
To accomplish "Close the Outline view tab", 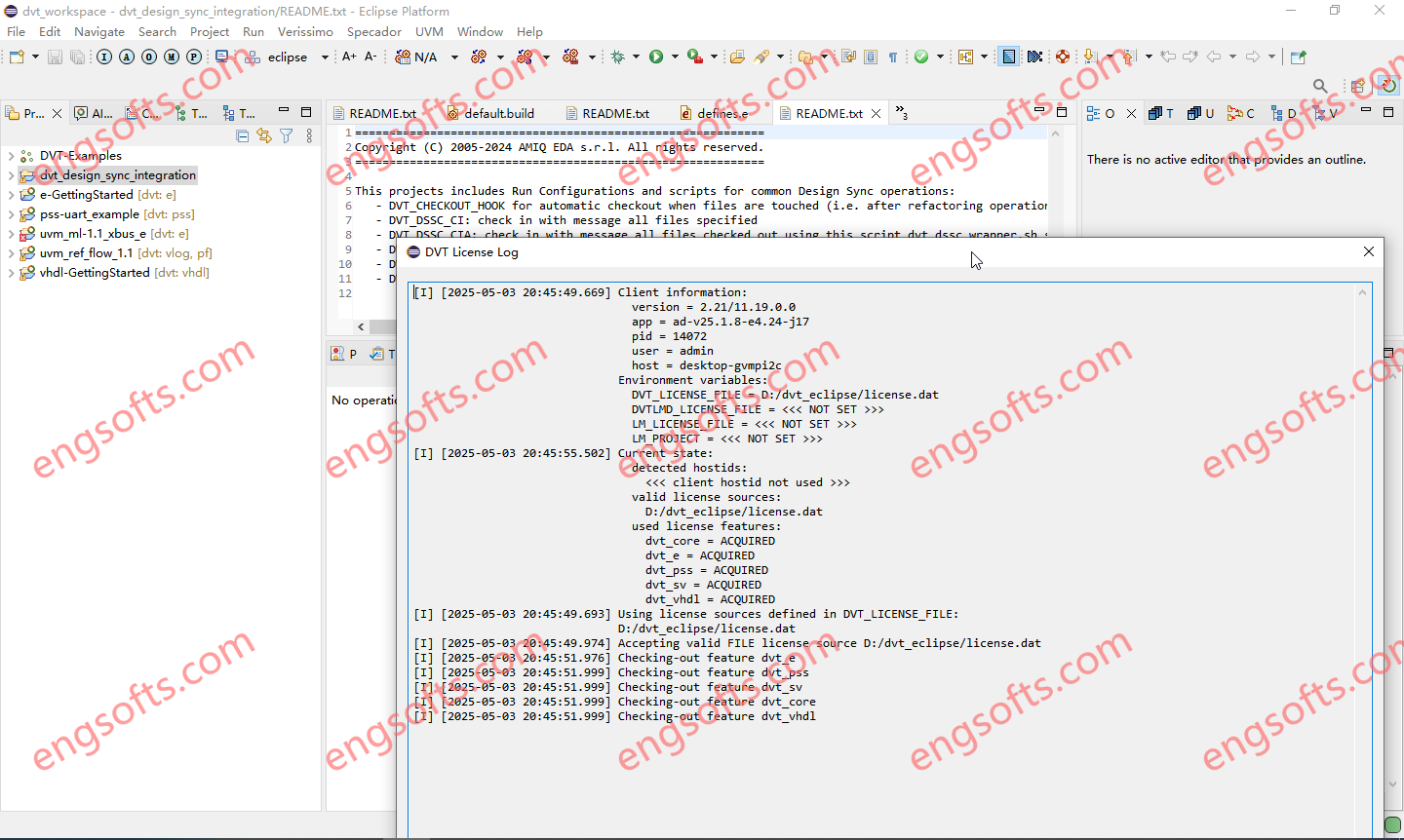I will click(1131, 113).
